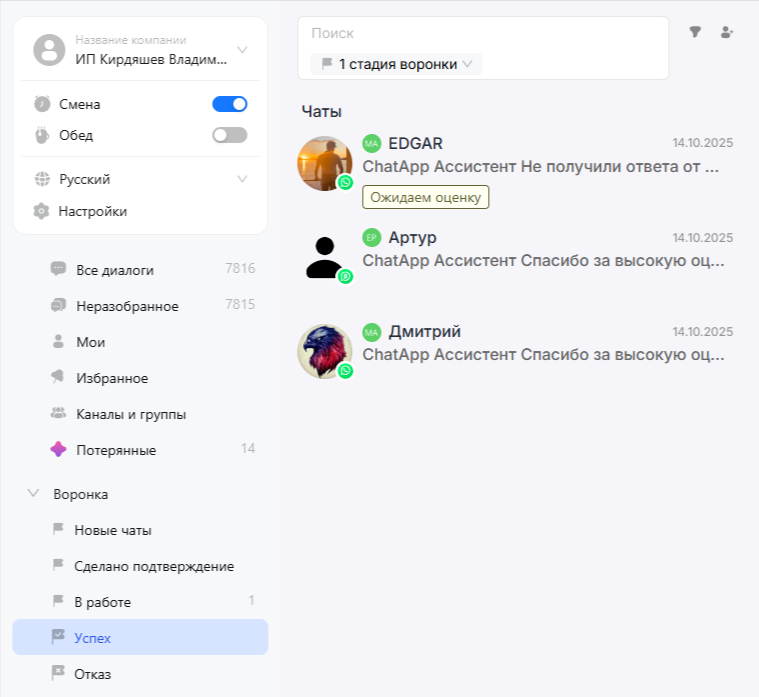Click the add contact icon
This screenshot has height=697, width=759.
tap(727, 32)
